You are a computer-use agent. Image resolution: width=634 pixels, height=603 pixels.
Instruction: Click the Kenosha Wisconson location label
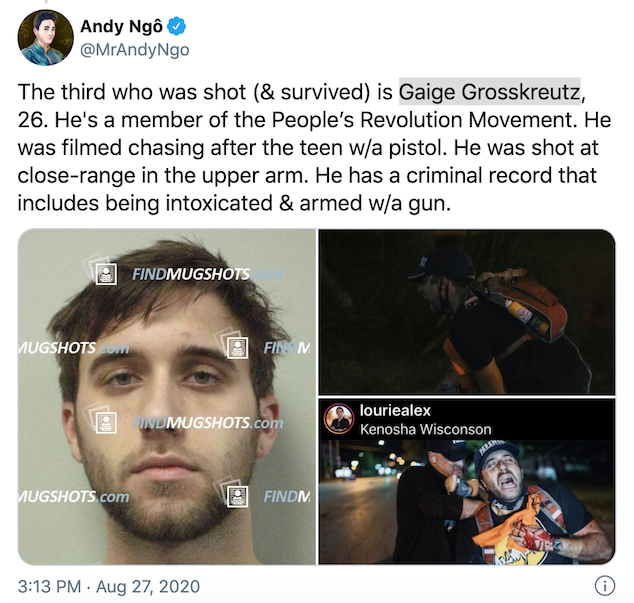pyautogui.click(x=425, y=429)
